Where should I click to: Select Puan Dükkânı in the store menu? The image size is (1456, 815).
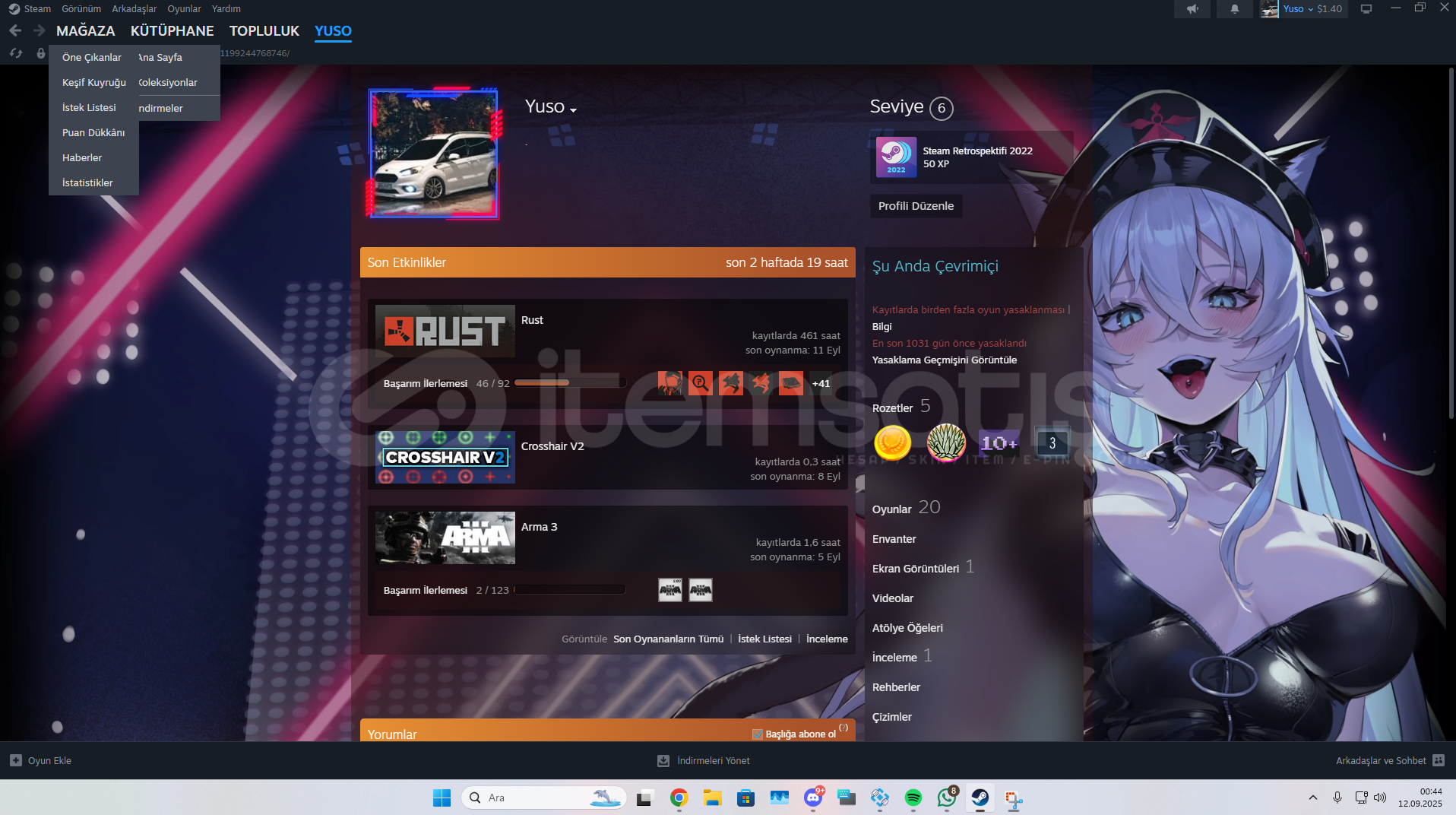coord(93,132)
